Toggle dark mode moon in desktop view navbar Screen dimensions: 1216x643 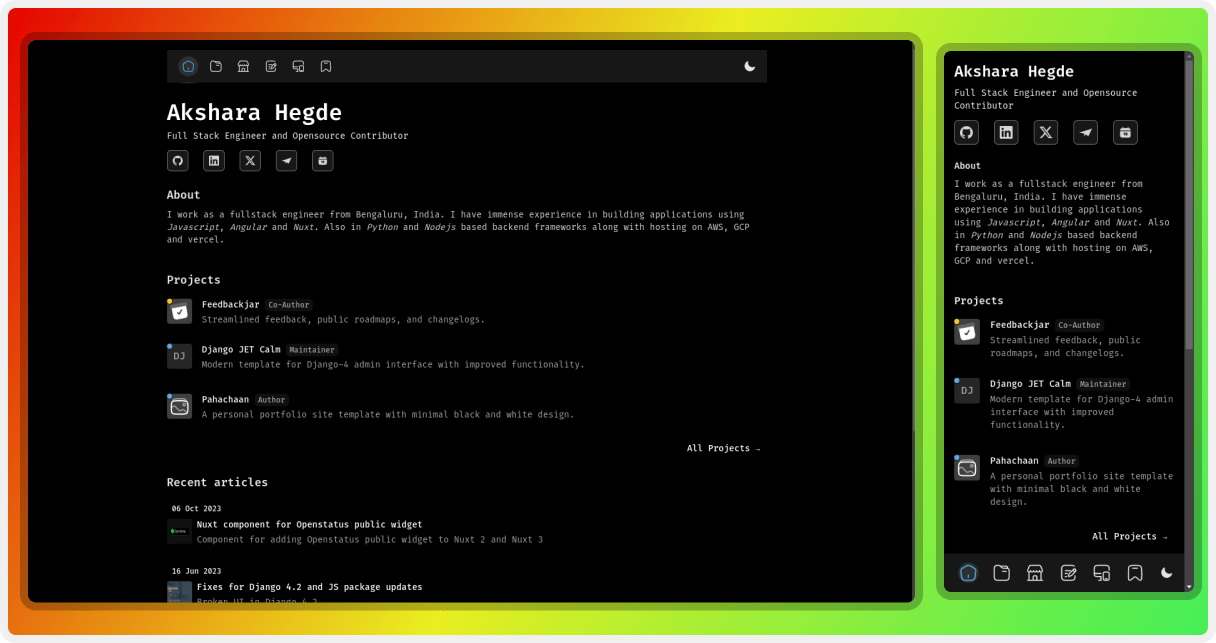pos(750,66)
